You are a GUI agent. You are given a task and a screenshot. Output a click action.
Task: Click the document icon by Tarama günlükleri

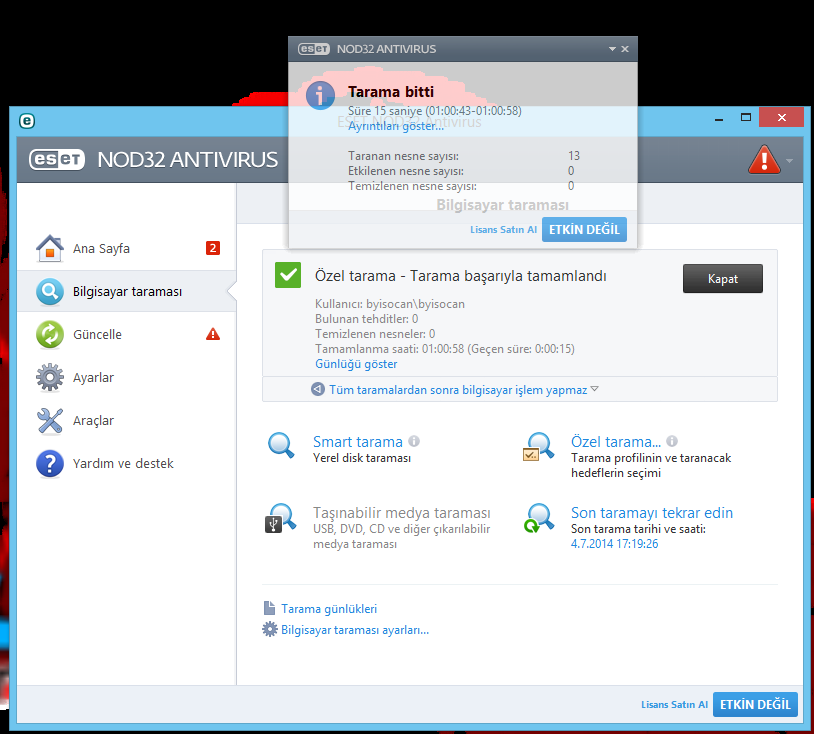(x=269, y=608)
